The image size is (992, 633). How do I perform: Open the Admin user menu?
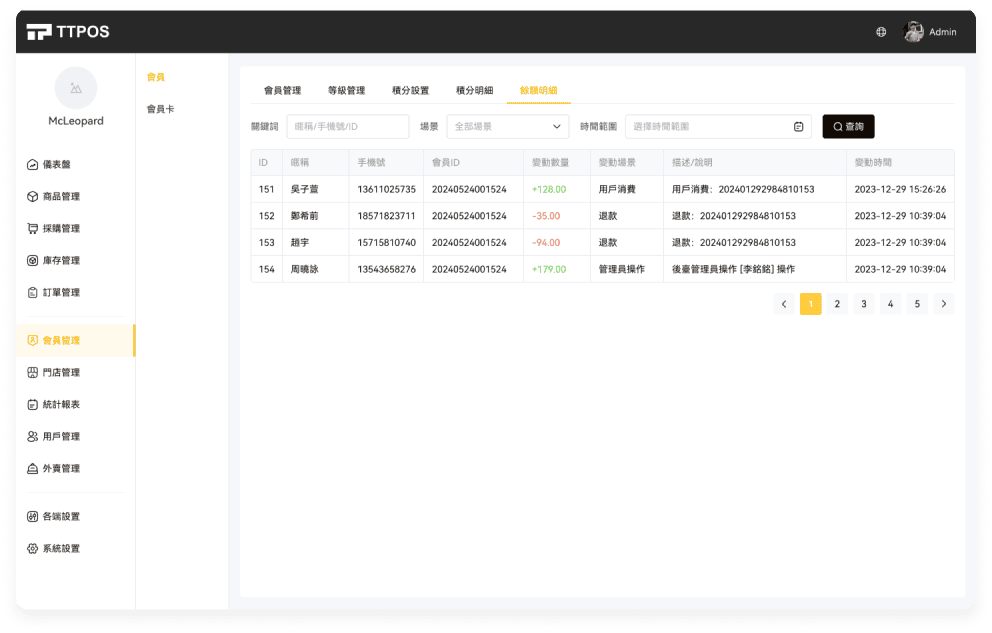pyautogui.click(x=930, y=32)
